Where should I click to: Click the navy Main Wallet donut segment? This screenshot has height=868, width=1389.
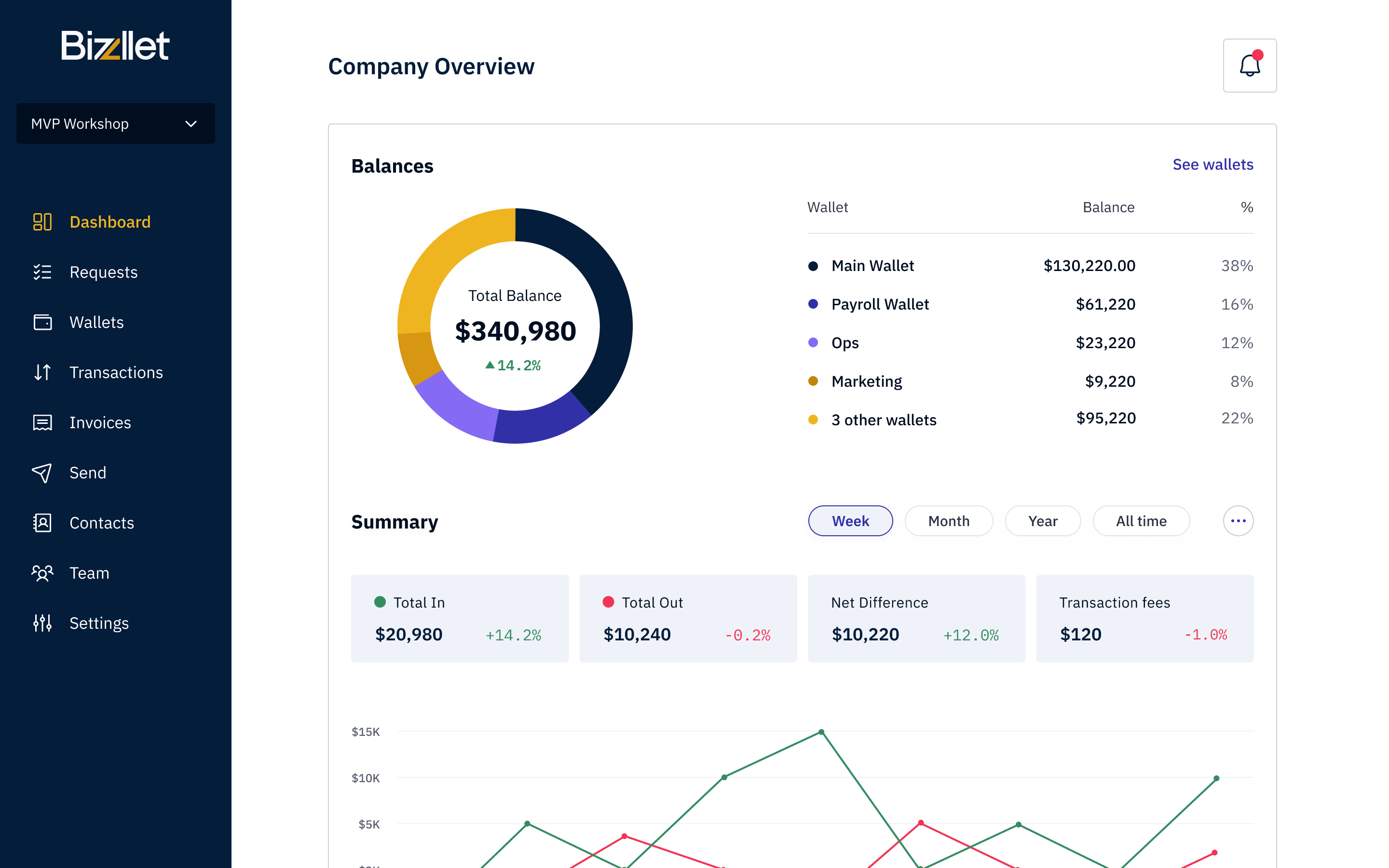click(613, 310)
